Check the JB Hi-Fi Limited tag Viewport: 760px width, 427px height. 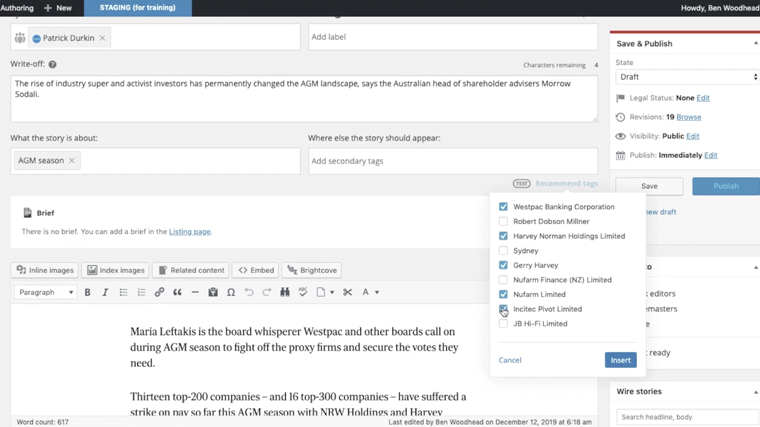pos(503,323)
